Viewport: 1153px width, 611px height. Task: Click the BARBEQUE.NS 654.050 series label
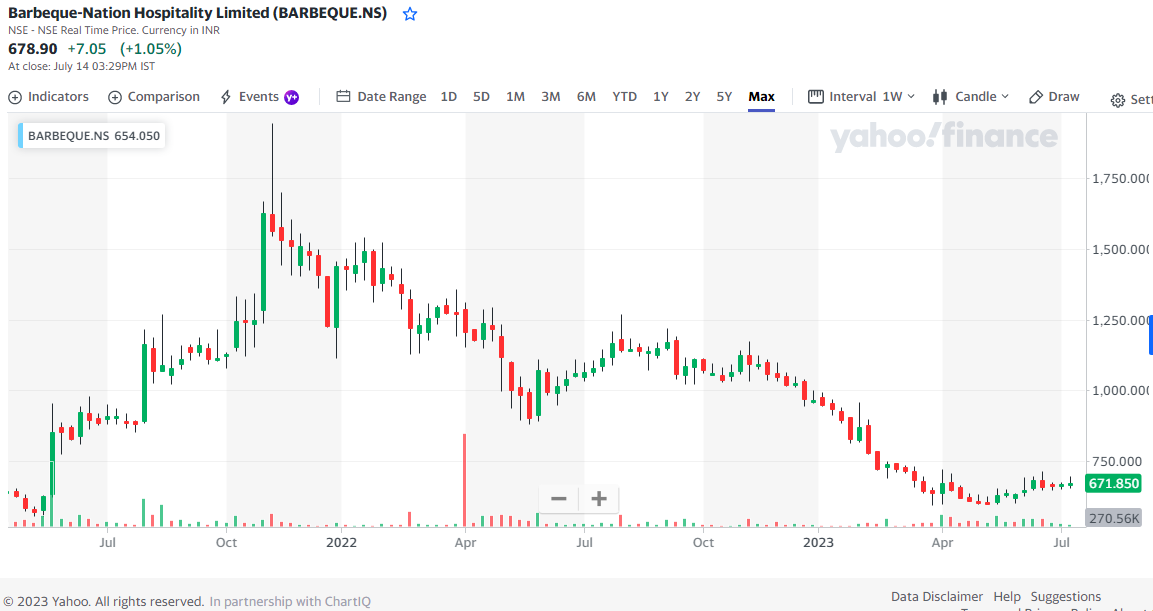pos(91,135)
